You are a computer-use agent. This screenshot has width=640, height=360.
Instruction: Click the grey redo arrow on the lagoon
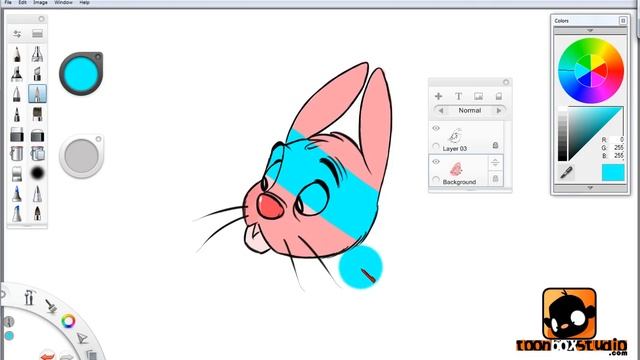tap(67, 357)
